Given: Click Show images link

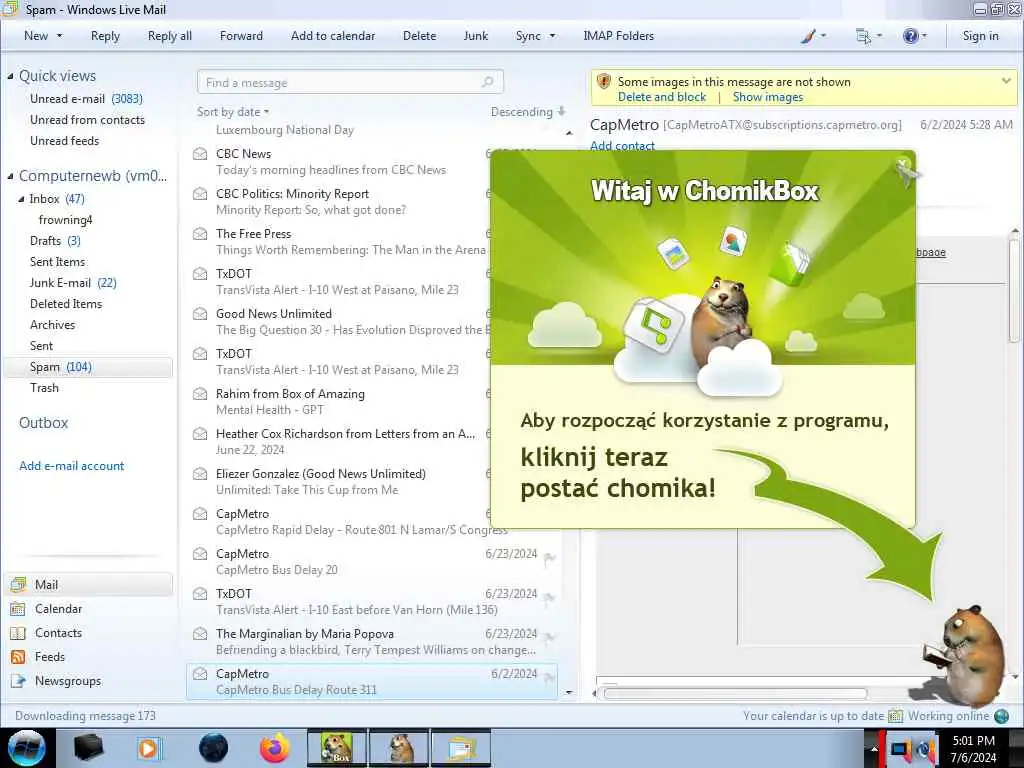Looking at the screenshot, I should click(768, 97).
